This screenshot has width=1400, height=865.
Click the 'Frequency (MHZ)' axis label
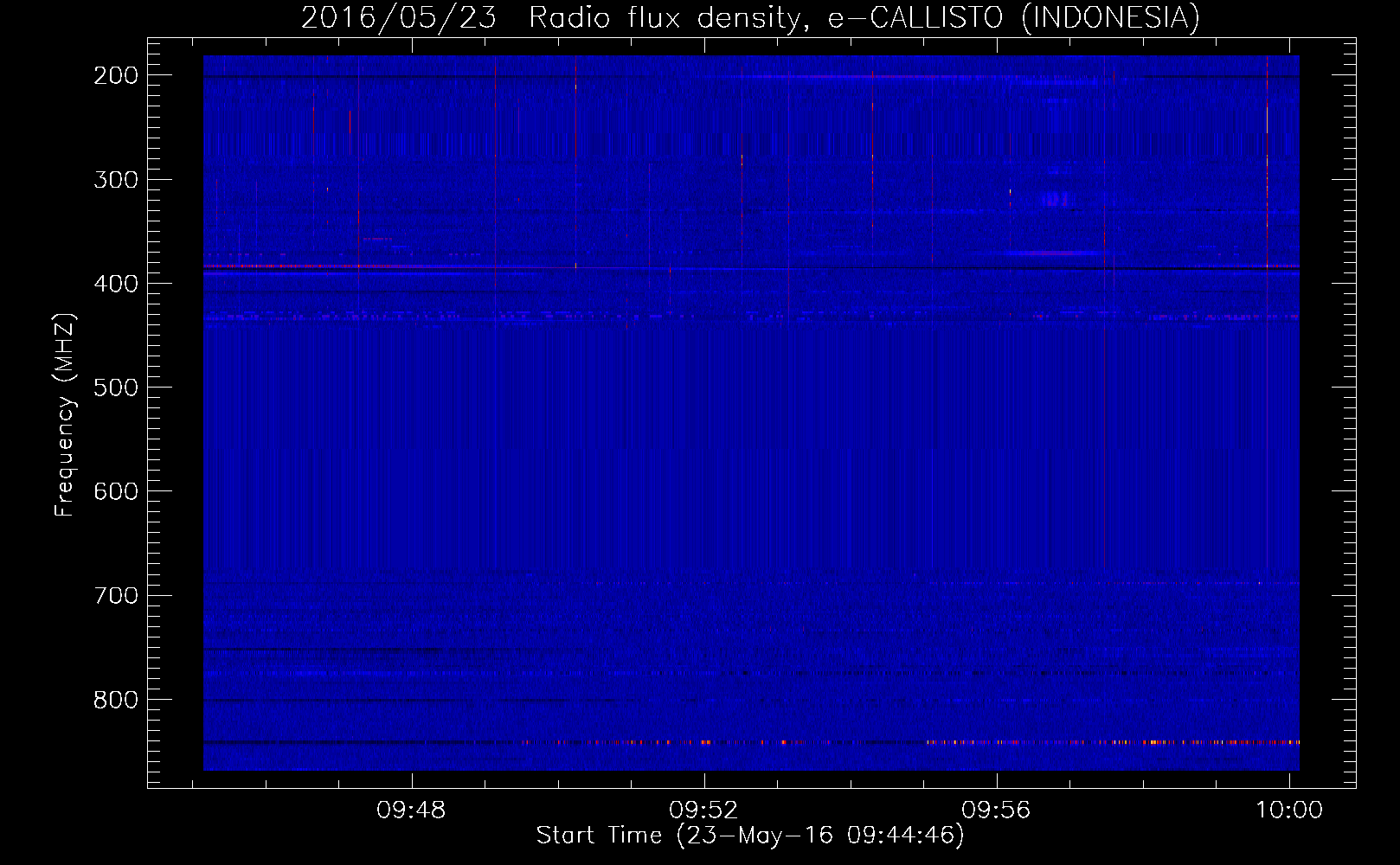(x=65, y=414)
